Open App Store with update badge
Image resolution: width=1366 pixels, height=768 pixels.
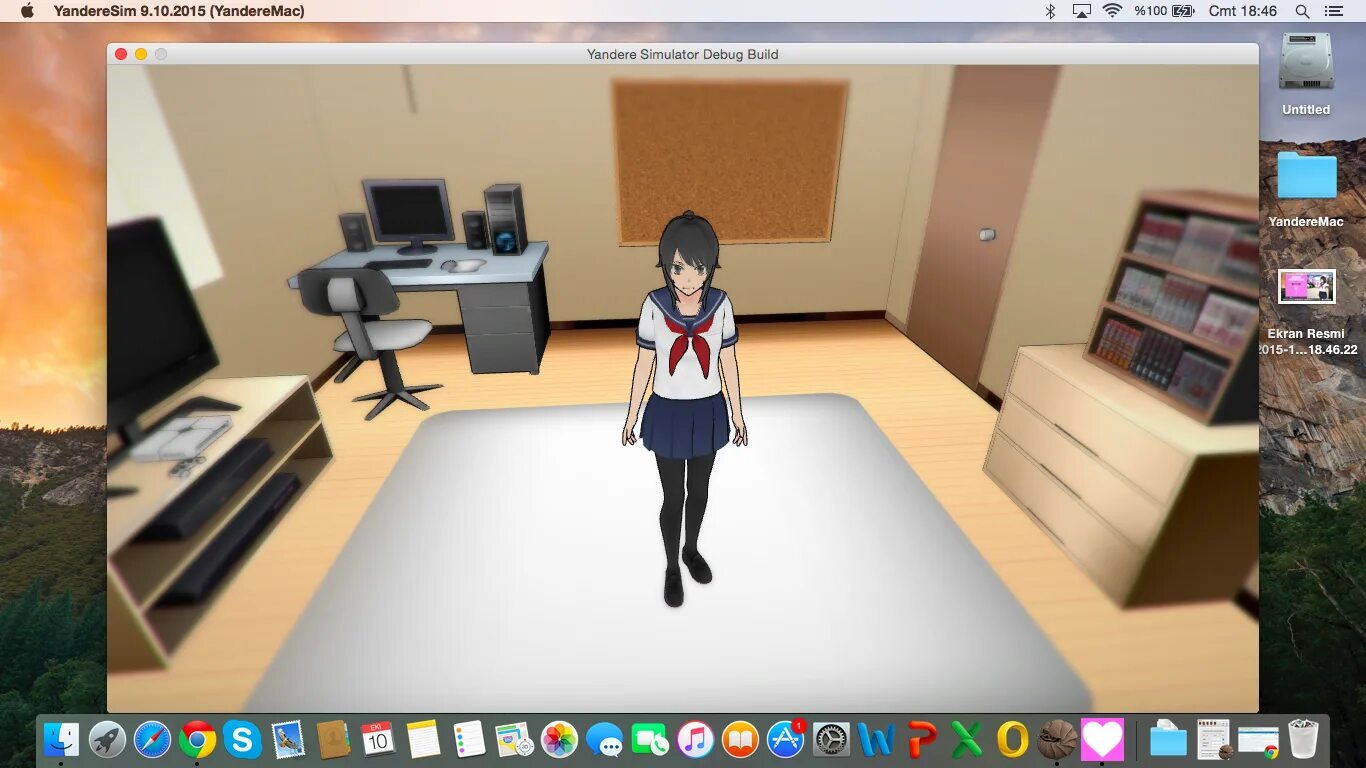click(786, 740)
